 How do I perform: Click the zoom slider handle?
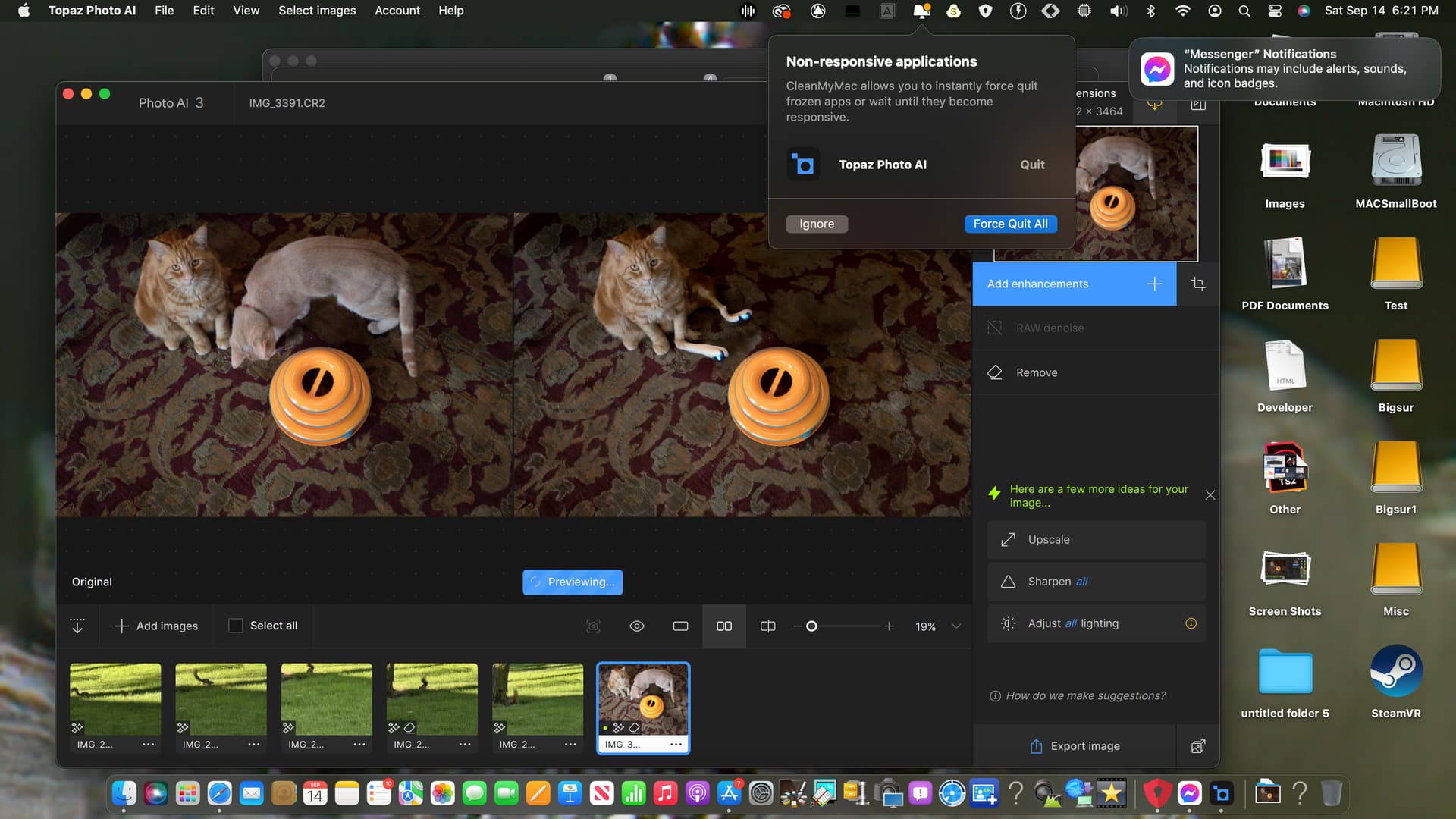coord(811,626)
